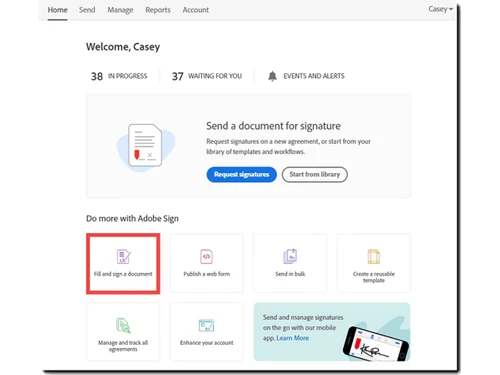
Task: View the 38 In Progress agreements
Action: [119, 76]
